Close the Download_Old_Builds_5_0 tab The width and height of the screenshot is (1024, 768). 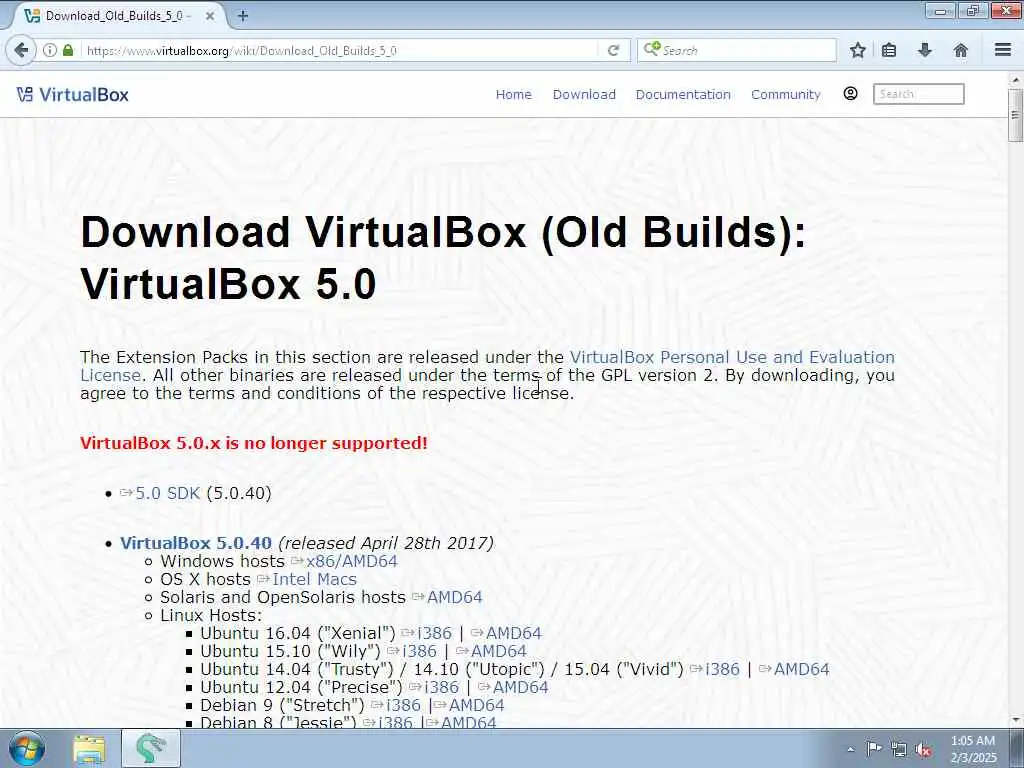[210, 16]
